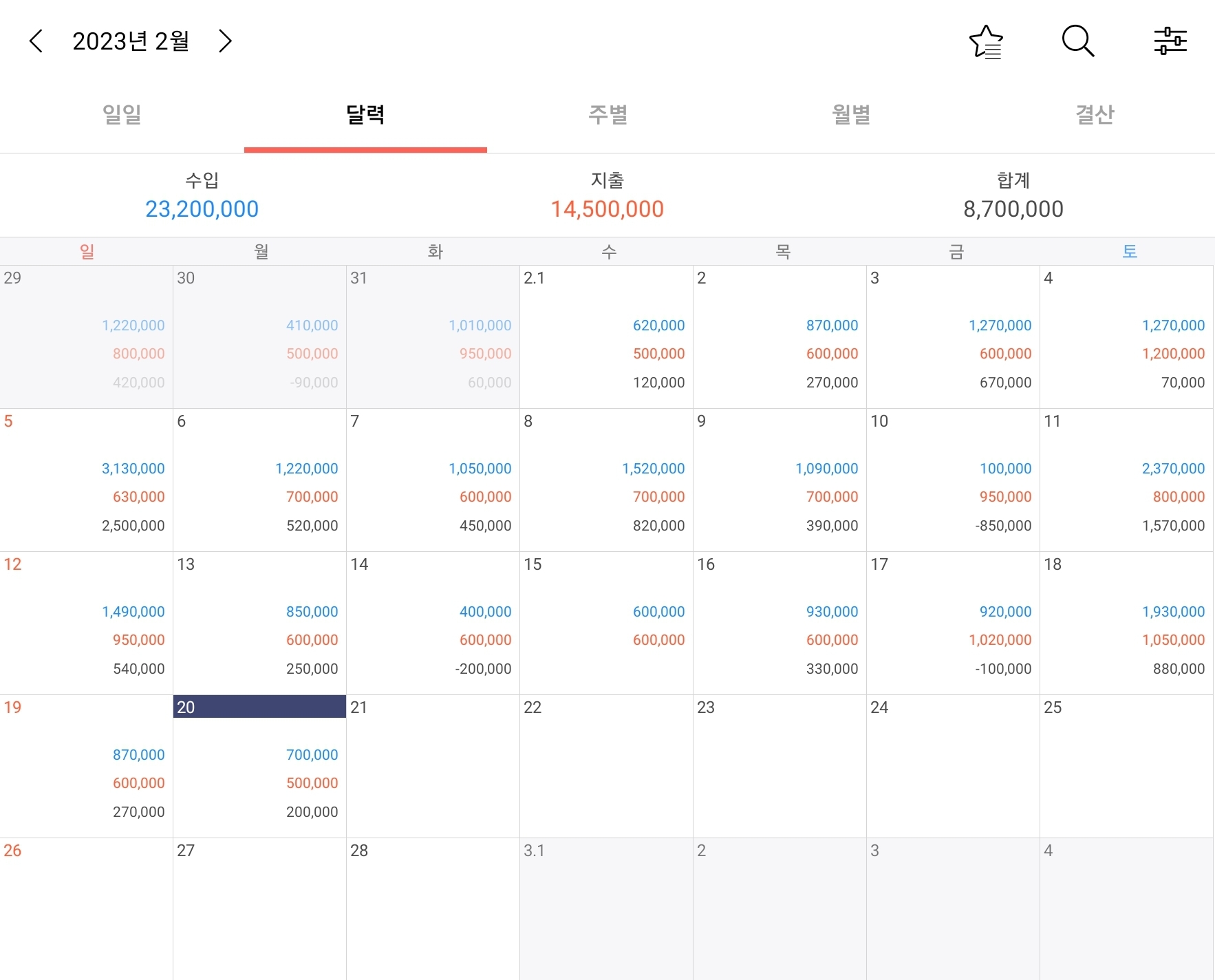This screenshot has height=980, width=1215.
Task: Click 지출 expense label
Action: click(607, 180)
